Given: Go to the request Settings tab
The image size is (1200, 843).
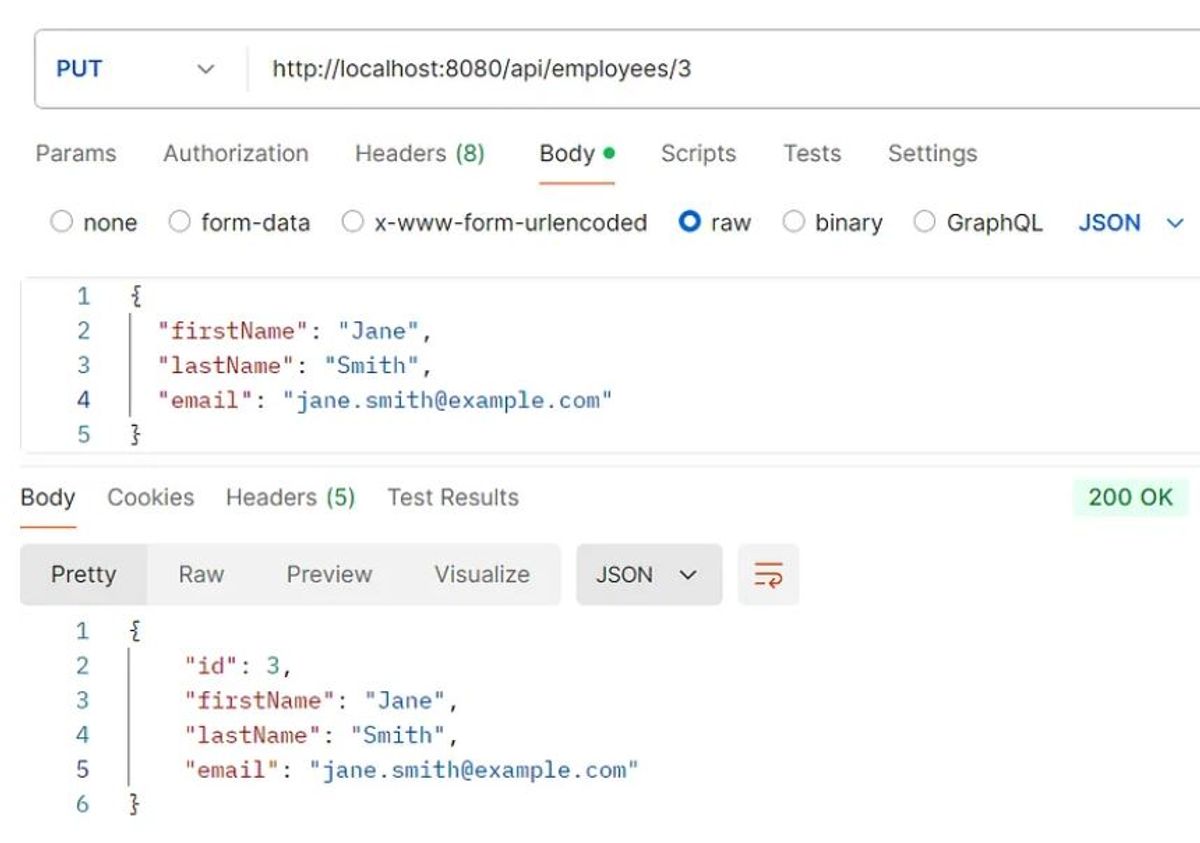Looking at the screenshot, I should click(x=932, y=154).
